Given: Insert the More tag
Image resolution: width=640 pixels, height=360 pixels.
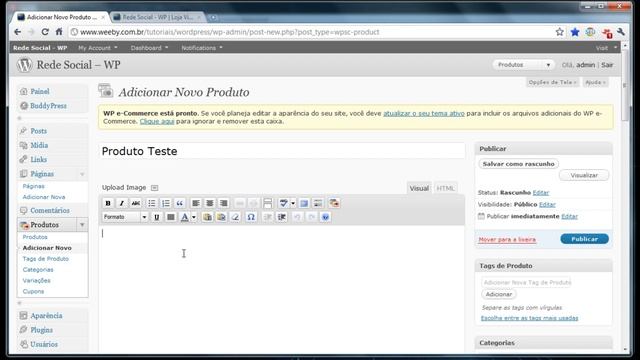Looking at the screenshot, I should point(267,203).
